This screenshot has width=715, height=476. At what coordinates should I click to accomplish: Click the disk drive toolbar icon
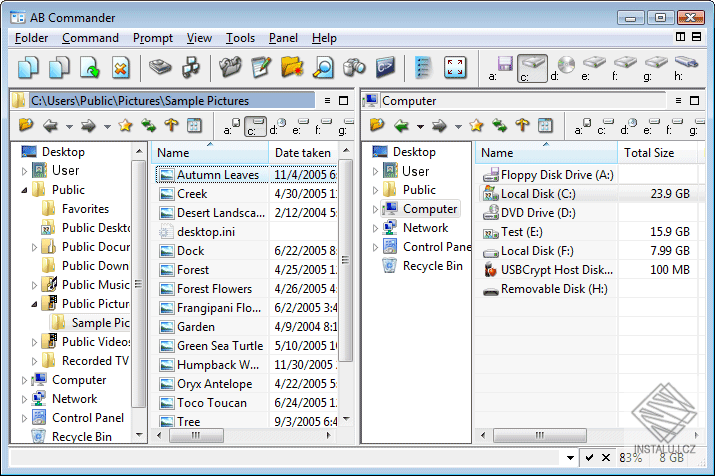point(160,67)
